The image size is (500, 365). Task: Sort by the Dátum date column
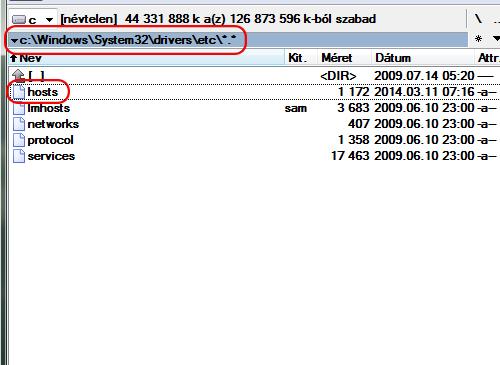click(423, 58)
